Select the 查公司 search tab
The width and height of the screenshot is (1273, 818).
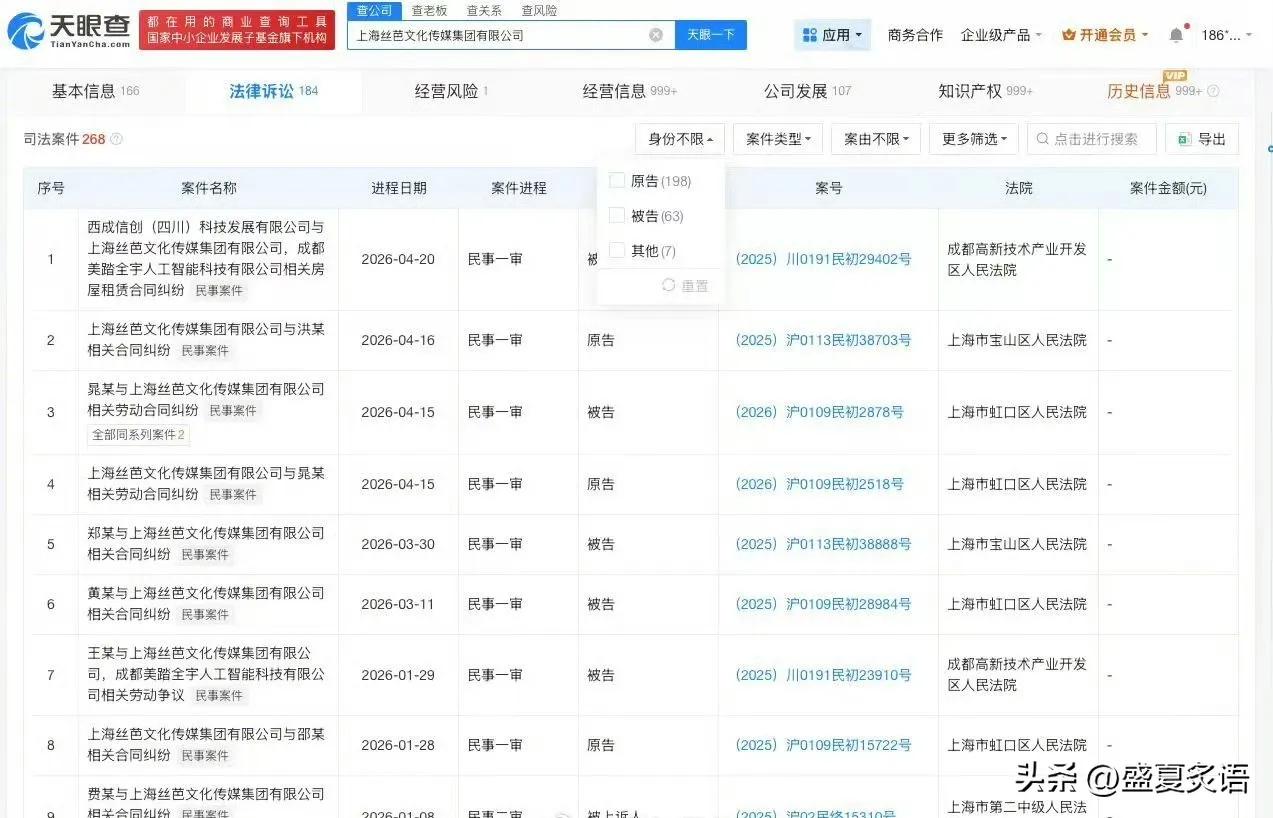point(375,10)
